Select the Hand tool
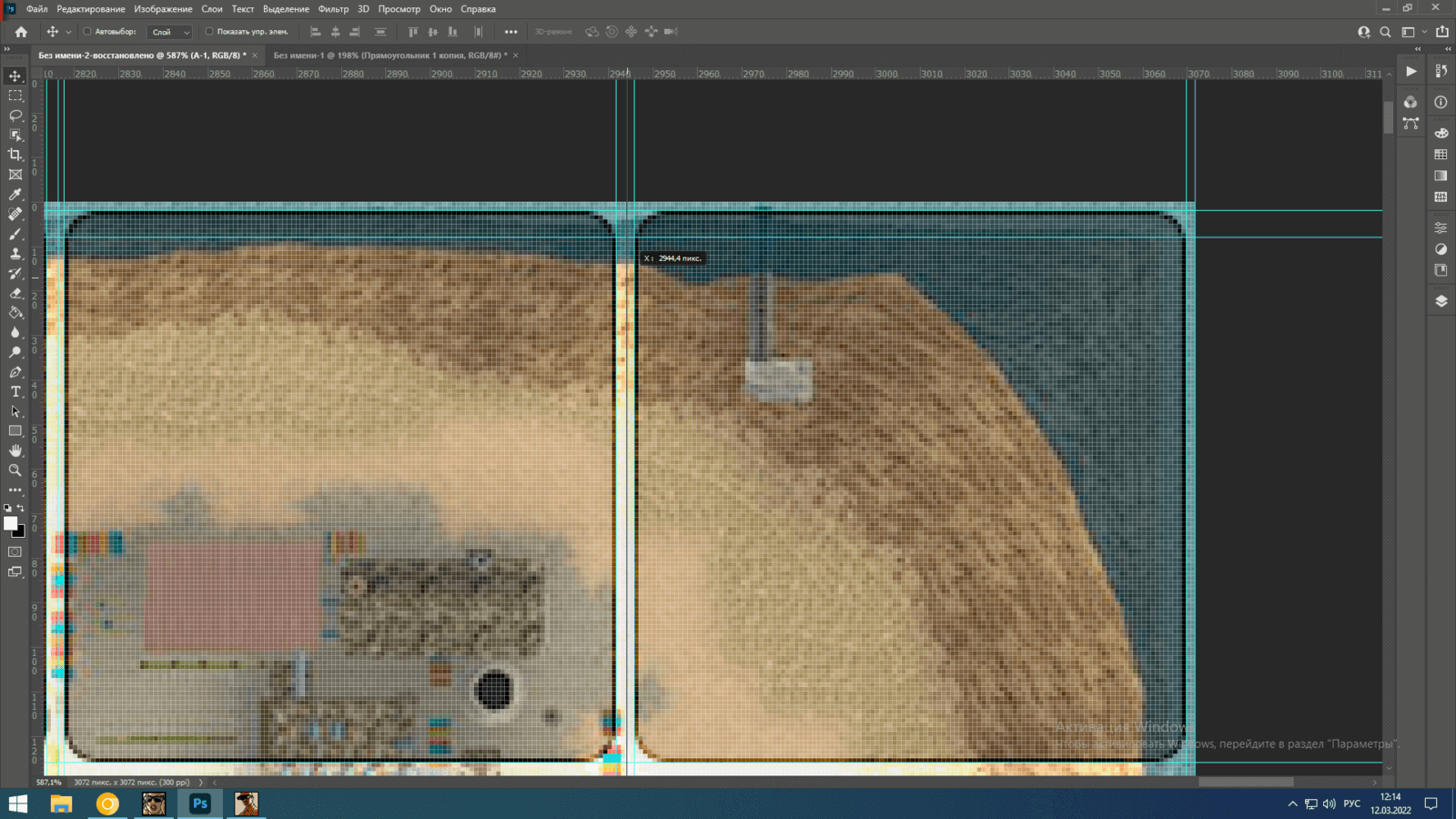 coord(15,450)
